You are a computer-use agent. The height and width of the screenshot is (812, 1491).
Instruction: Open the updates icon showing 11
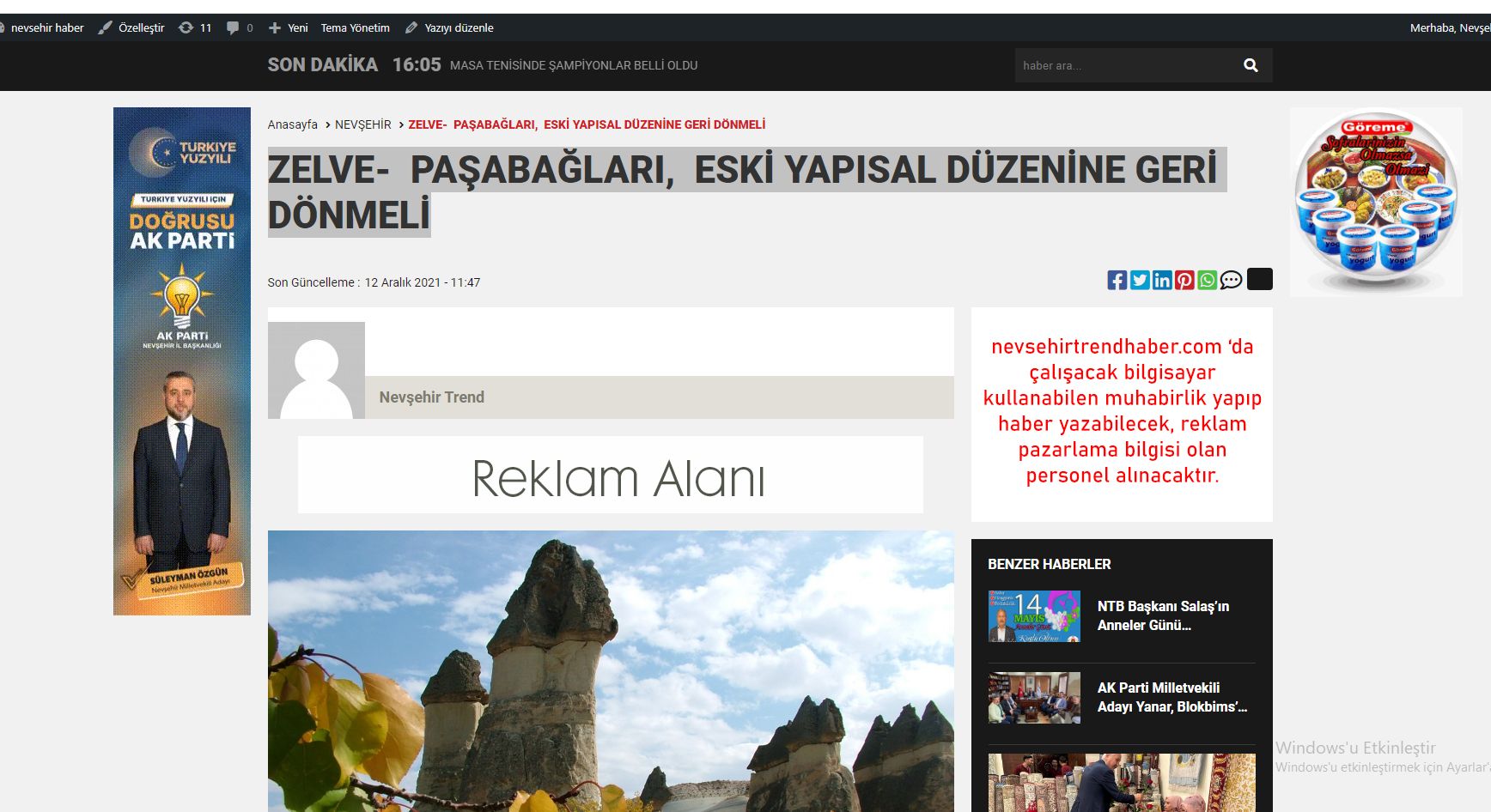tap(195, 27)
